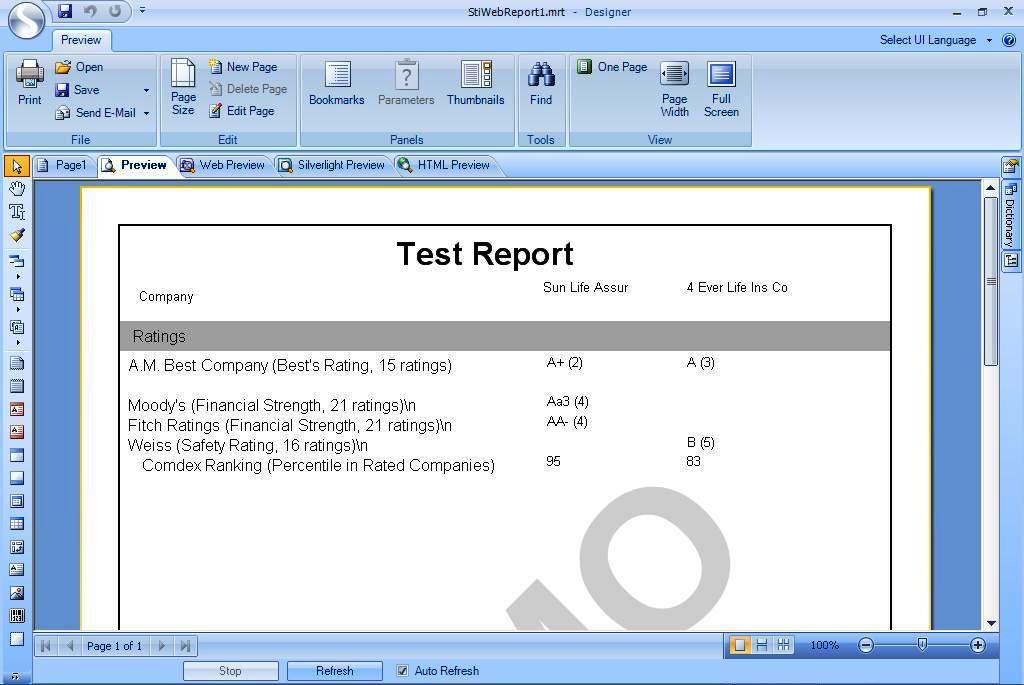
Task: Select the arrow pointer tool
Action: 17,167
